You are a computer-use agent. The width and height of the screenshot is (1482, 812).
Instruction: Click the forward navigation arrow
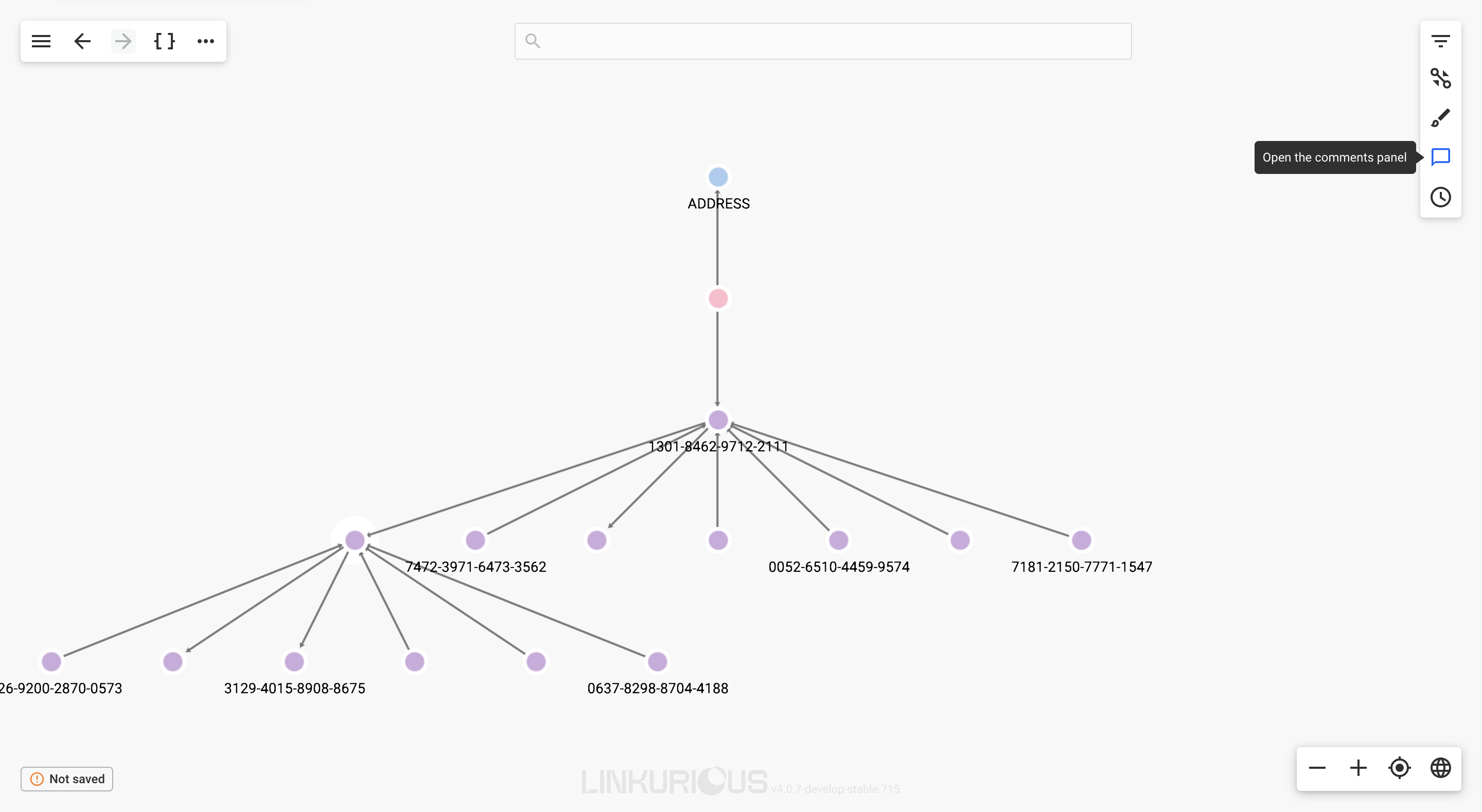pyautogui.click(x=122, y=41)
